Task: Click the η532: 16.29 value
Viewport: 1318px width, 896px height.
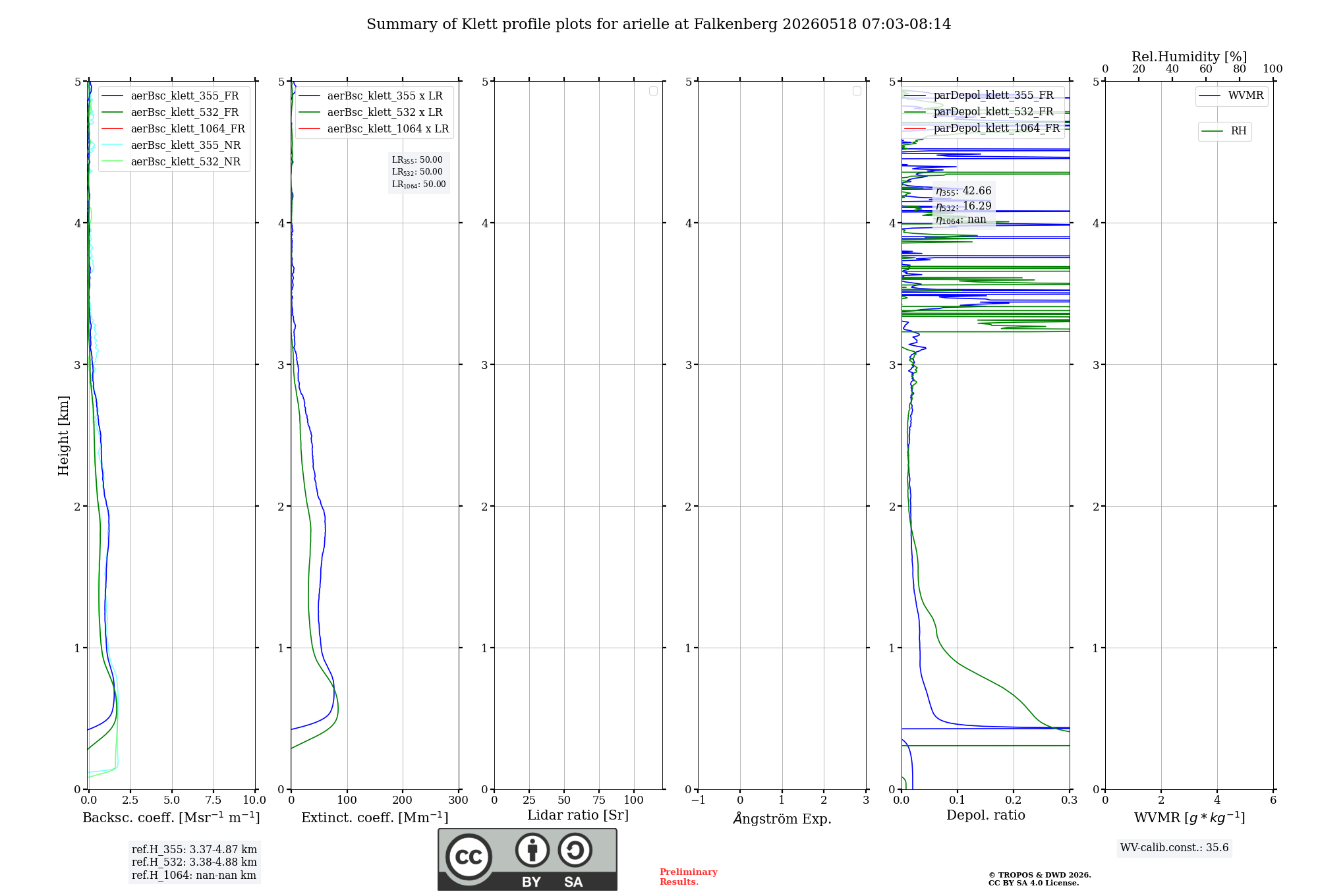Action: pos(963,206)
